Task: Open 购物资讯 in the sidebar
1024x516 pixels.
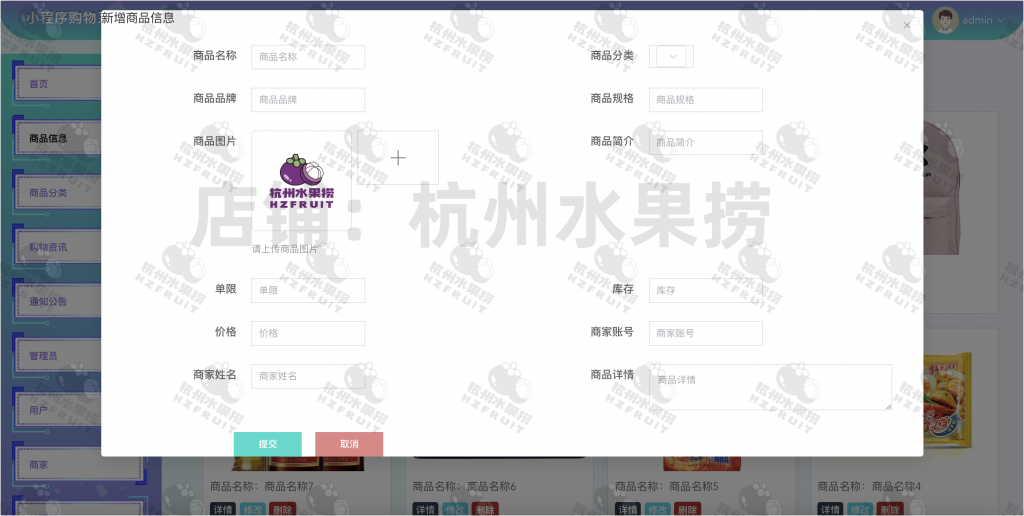Action: 59,247
